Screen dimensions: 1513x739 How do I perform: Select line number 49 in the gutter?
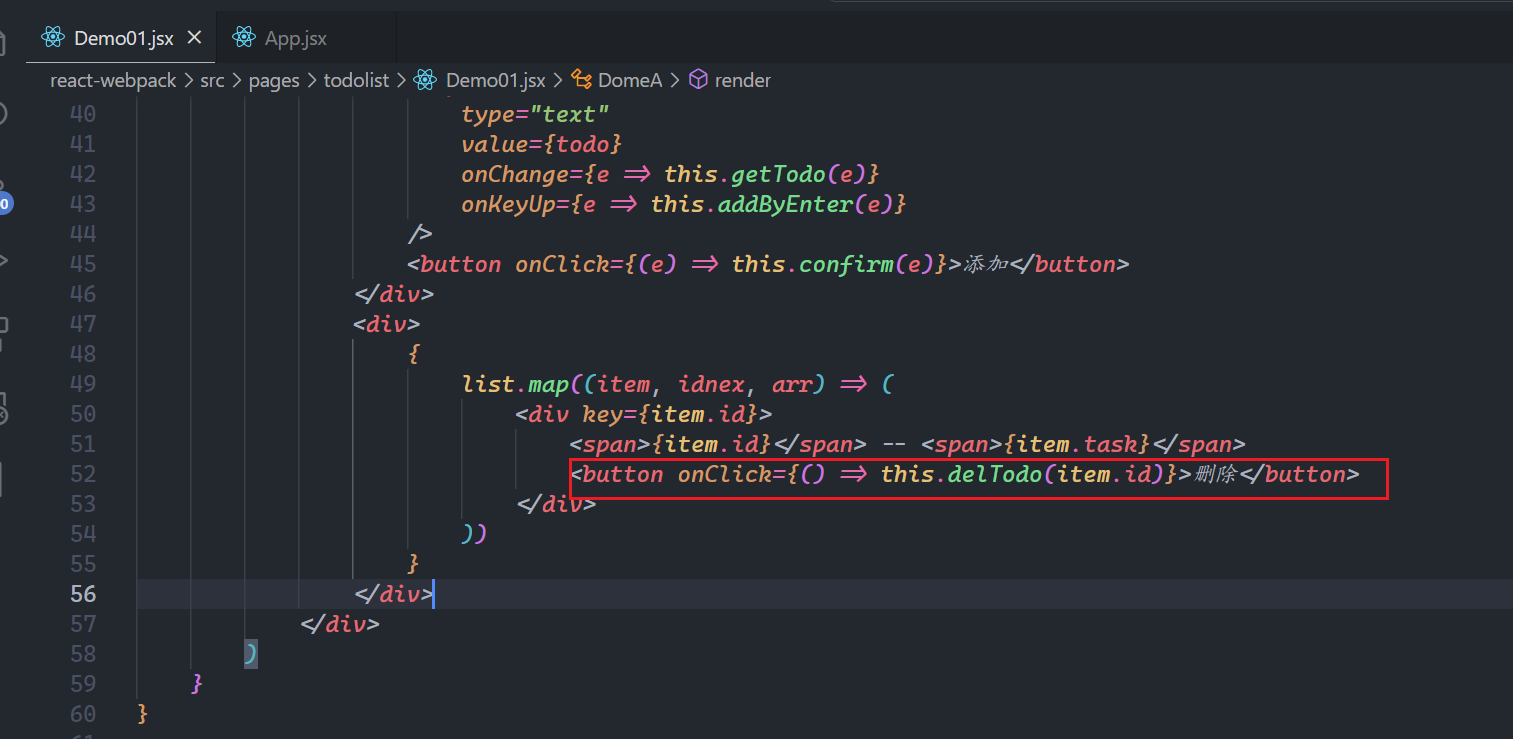click(x=83, y=384)
